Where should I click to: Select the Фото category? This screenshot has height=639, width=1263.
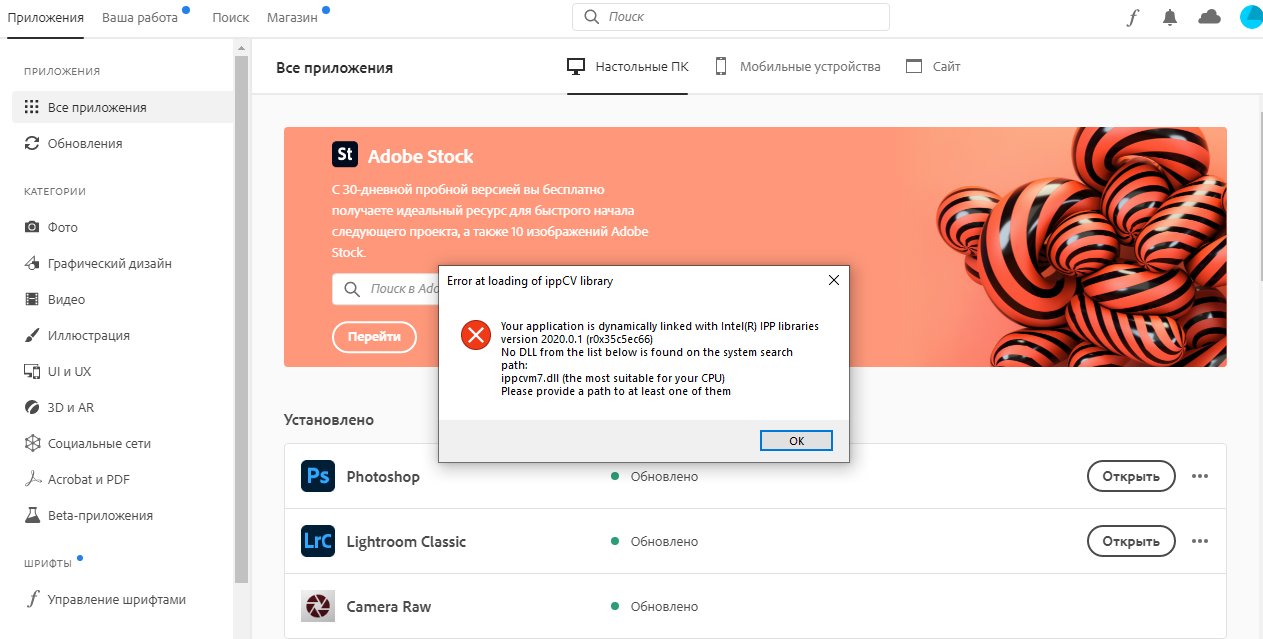click(62, 227)
